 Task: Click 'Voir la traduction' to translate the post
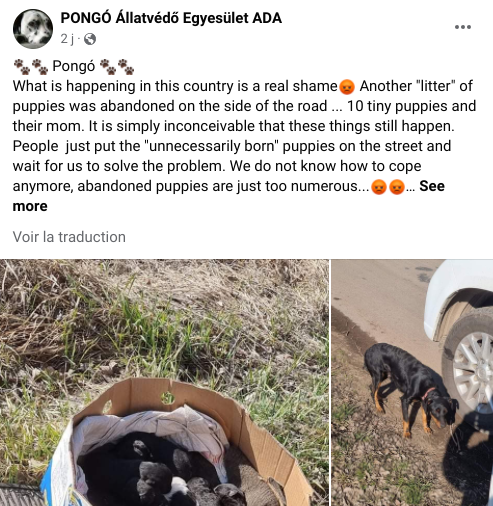(69, 237)
